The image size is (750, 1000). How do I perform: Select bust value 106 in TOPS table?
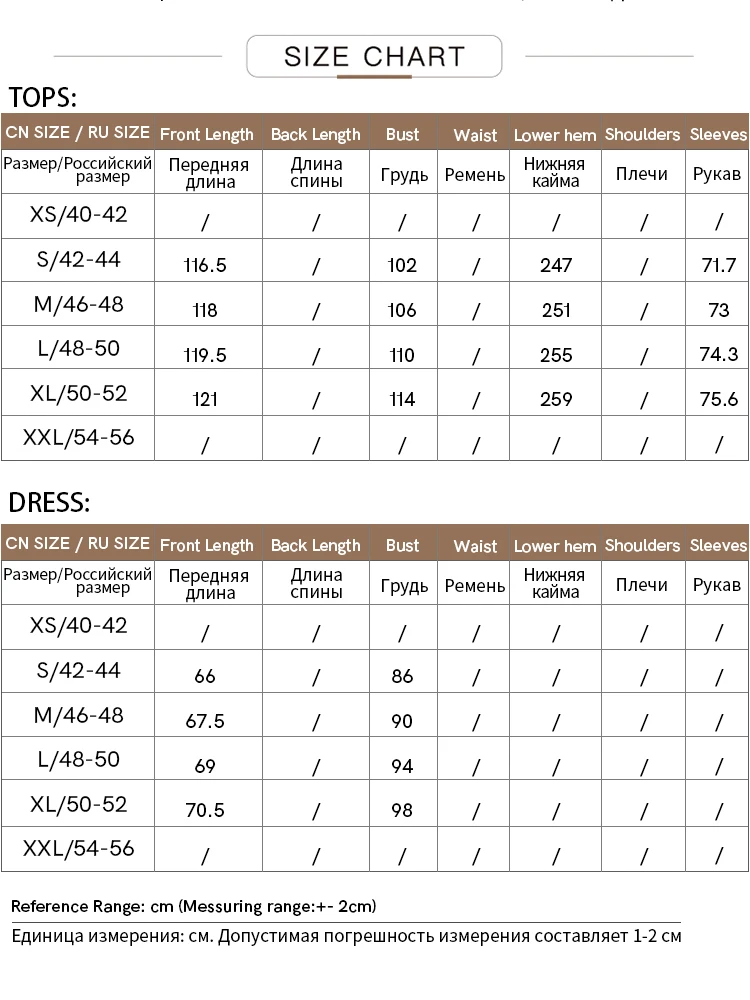pyautogui.click(x=402, y=310)
